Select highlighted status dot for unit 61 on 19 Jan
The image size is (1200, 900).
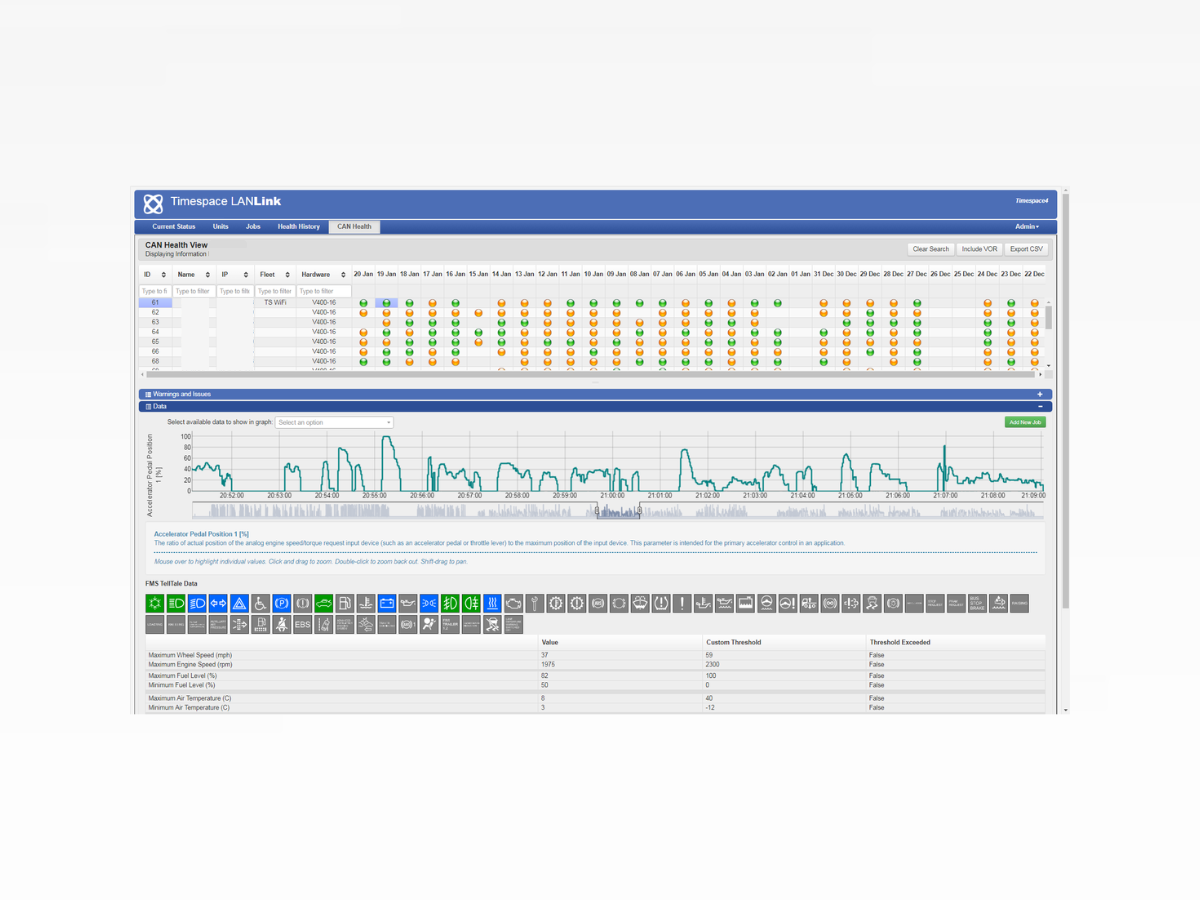[x=386, y=302]
